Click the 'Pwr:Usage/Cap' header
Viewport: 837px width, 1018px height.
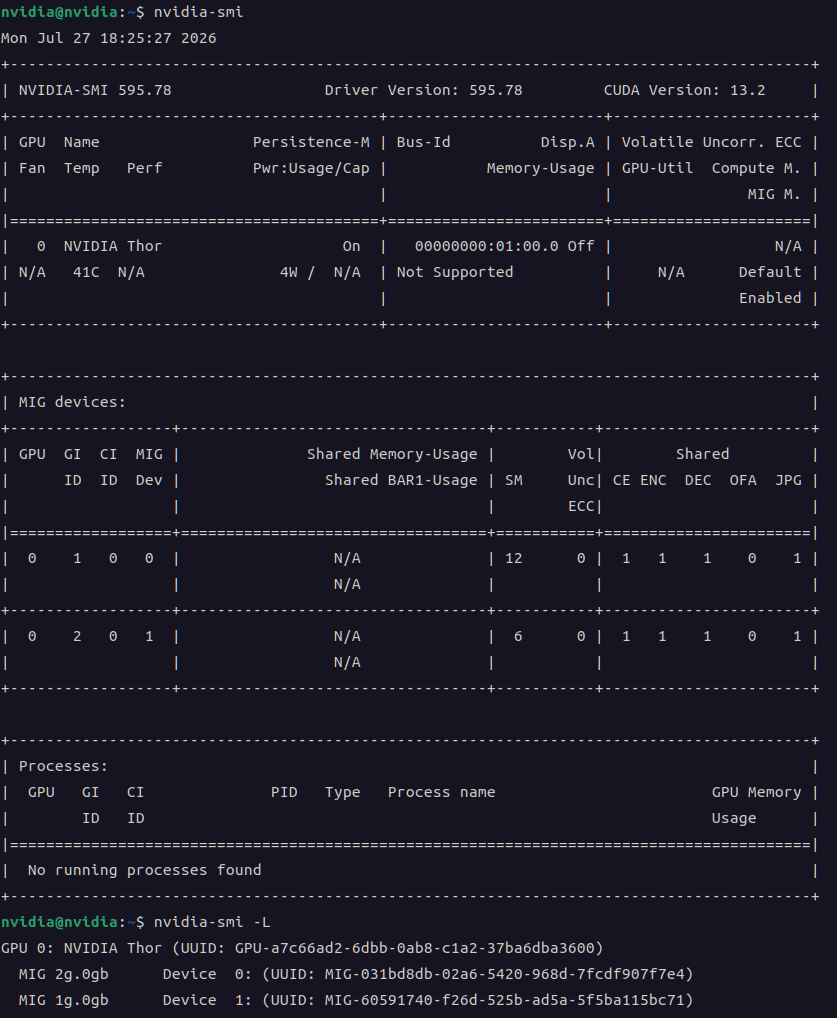coord(311,168)
